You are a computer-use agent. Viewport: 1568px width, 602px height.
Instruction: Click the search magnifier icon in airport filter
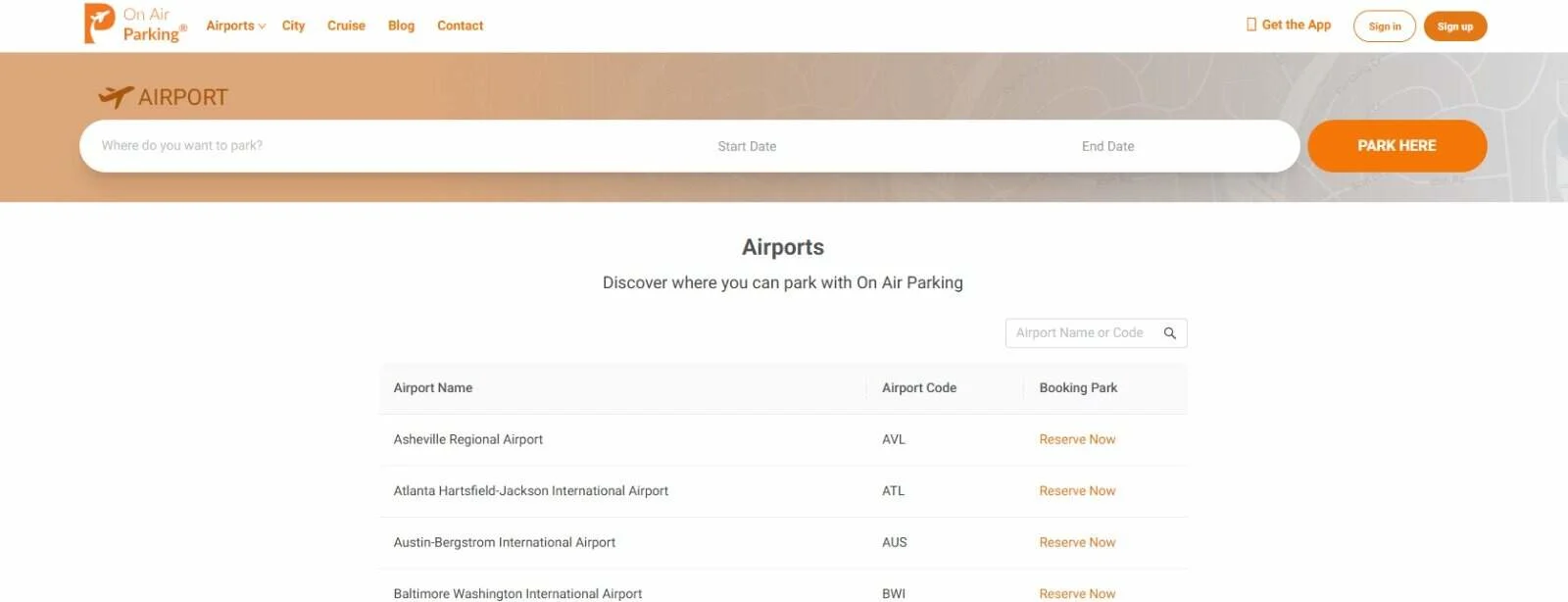(1169, 333)
